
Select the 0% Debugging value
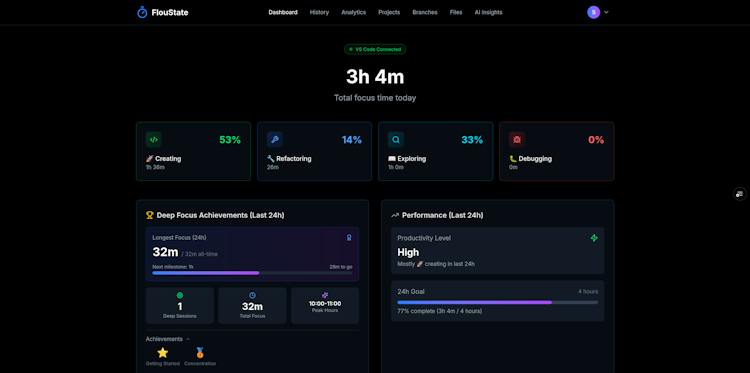(x=596, y=140)
